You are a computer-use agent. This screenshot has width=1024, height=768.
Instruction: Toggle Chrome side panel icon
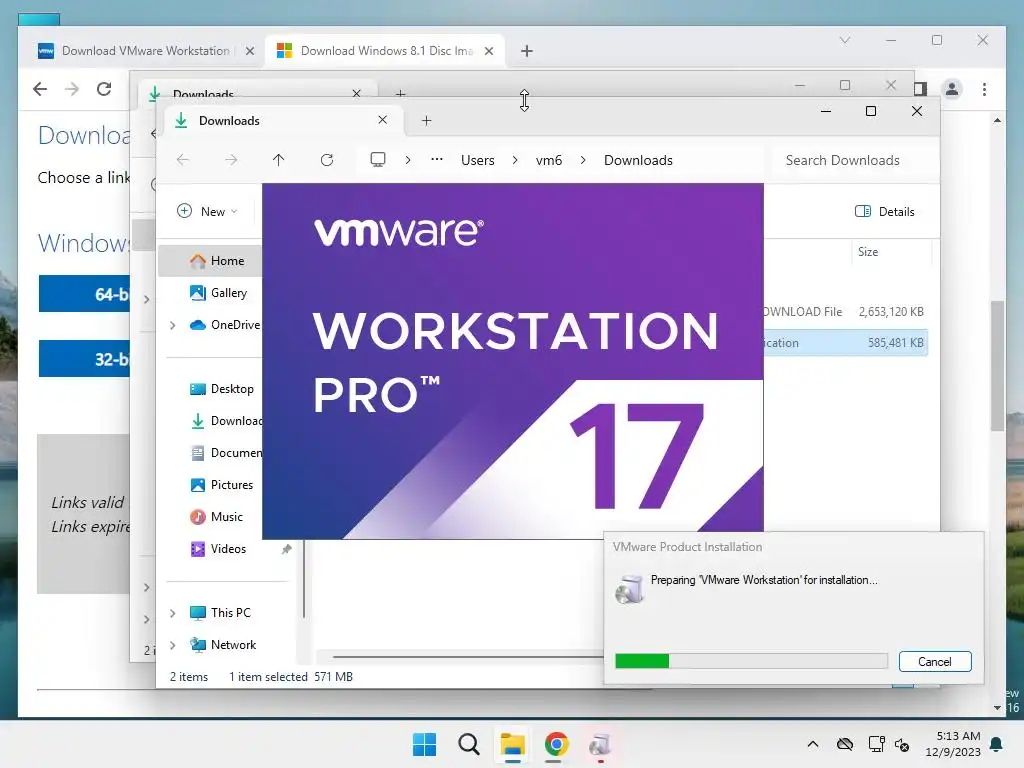pyautogui.click(x=920, y=89)
